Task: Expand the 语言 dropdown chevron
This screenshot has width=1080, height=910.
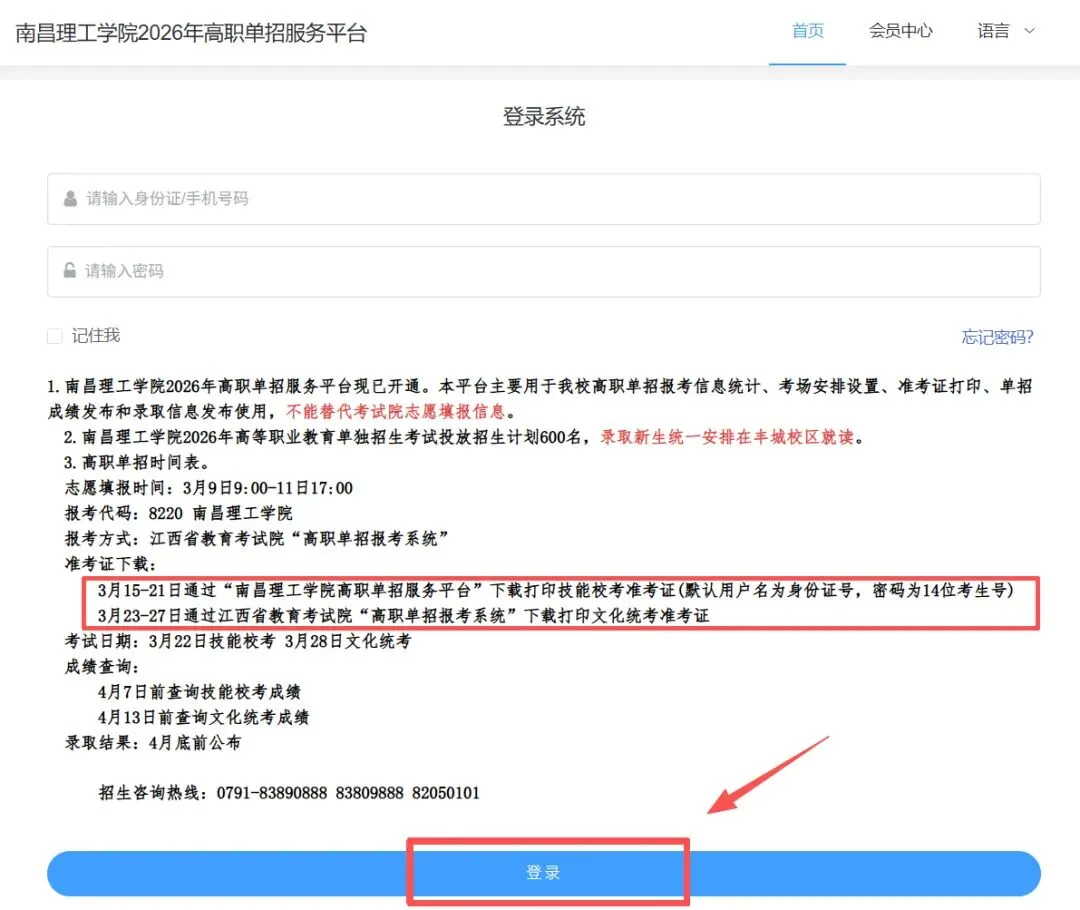Action: click(x=1030, y=31)
